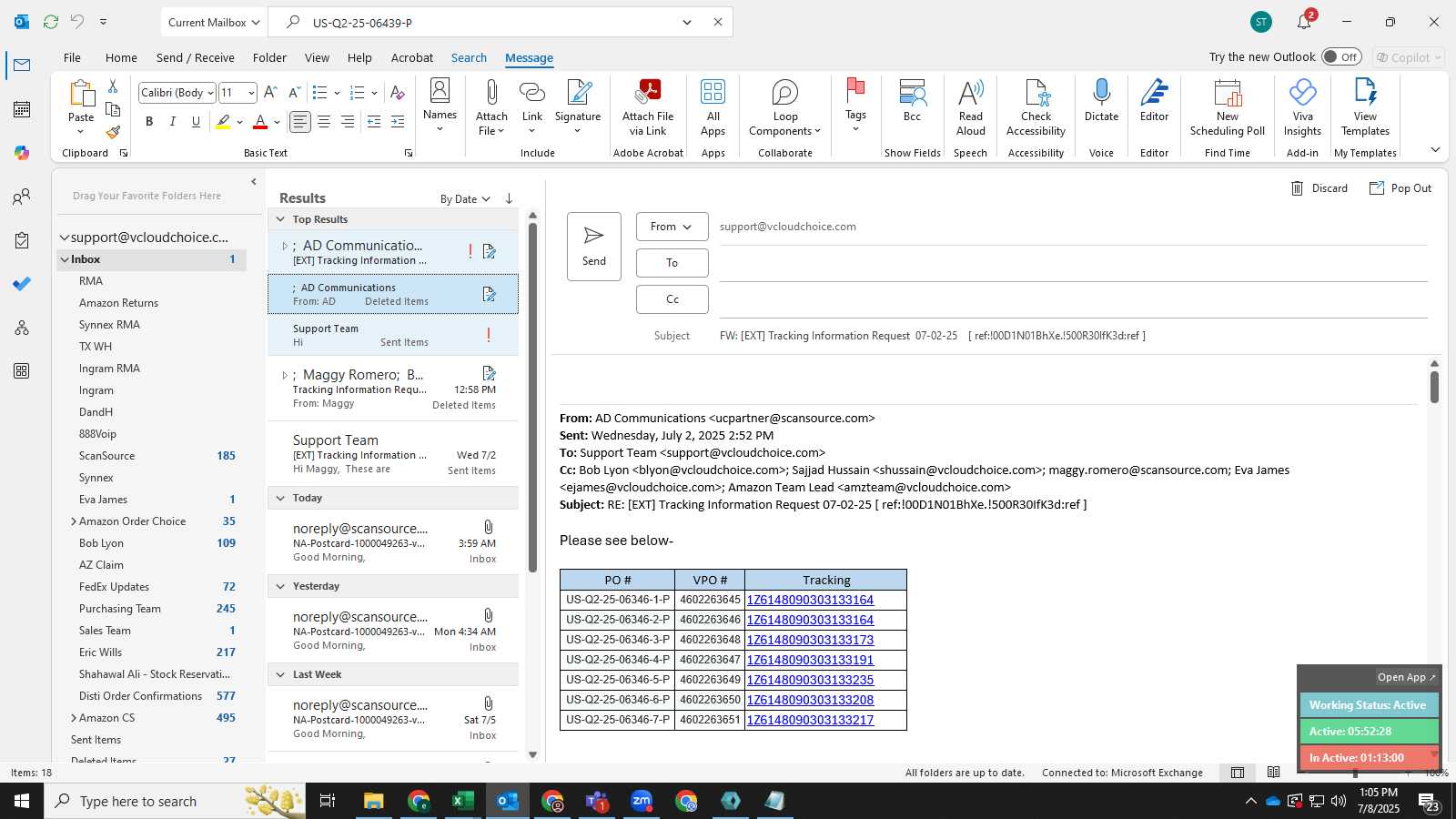This screenshot has height=819, width=1456.
Task: Open font color picker
Action: [x=277, y=122]
